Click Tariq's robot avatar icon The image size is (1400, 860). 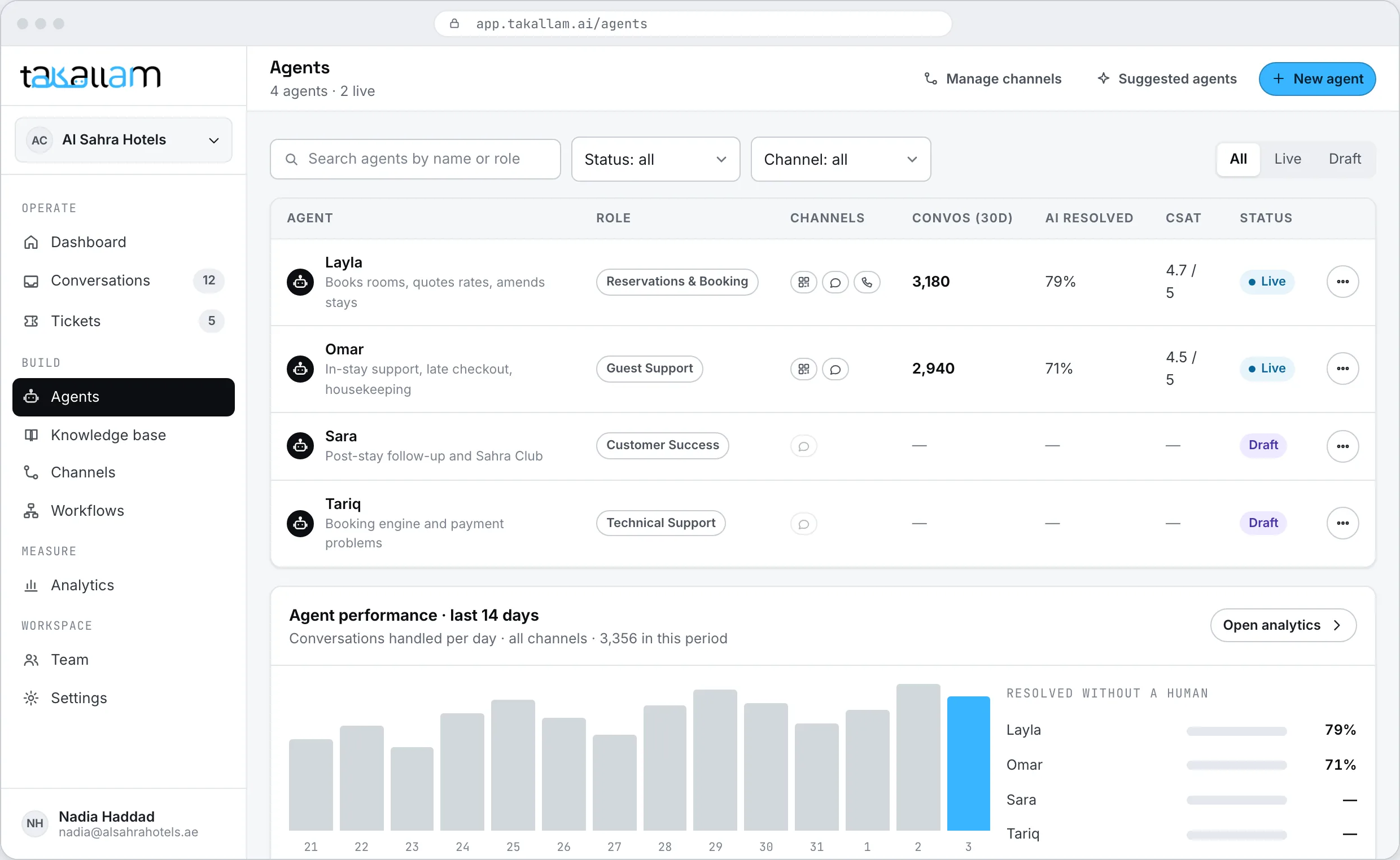tap(300, 523)
